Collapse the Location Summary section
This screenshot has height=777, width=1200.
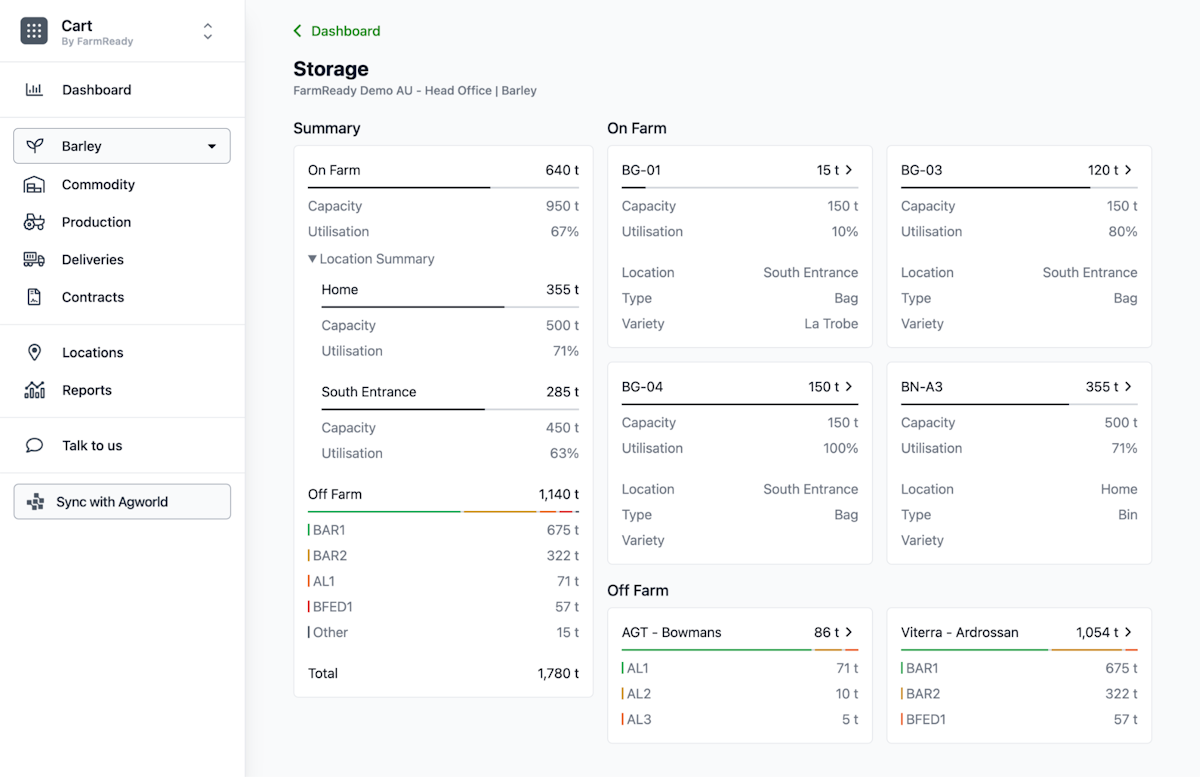tap(371, 259)
